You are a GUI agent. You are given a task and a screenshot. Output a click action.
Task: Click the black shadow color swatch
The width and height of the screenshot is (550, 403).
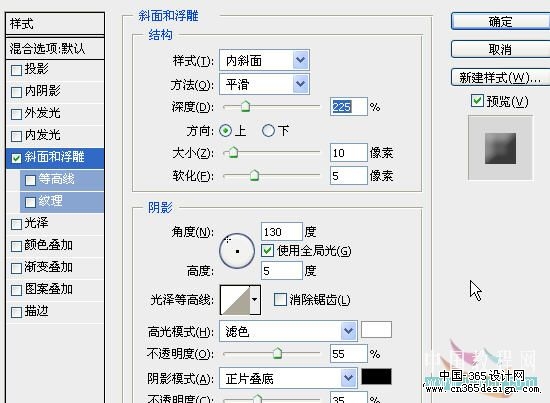(376, 377)
